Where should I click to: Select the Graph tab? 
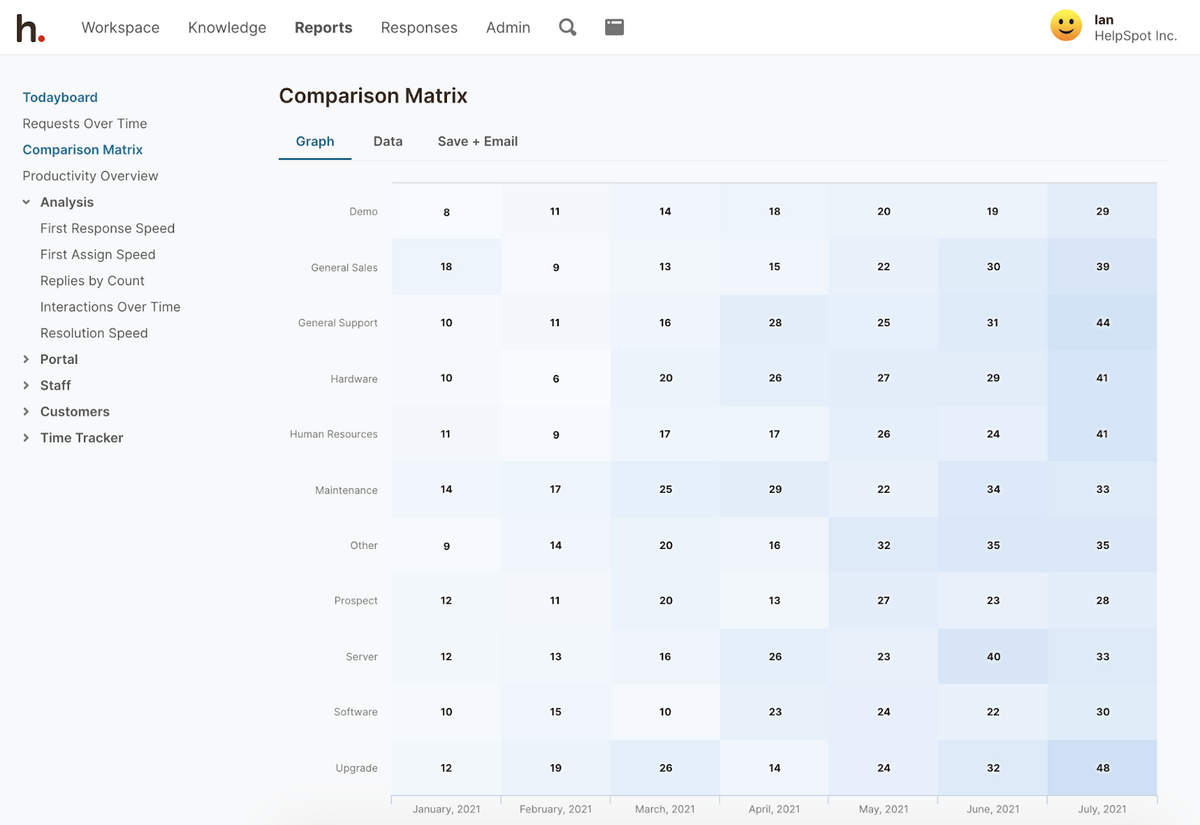click(x=315, y=141)
